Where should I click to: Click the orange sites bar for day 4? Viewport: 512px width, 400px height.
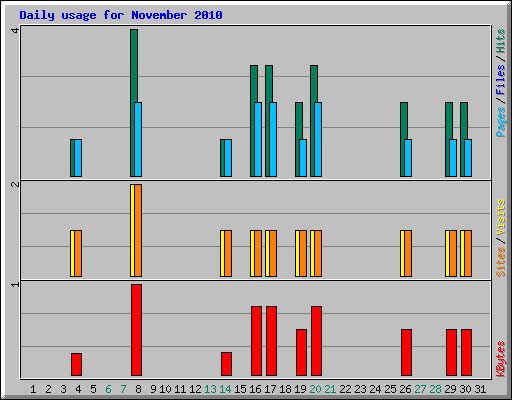(x=78, y=253)
